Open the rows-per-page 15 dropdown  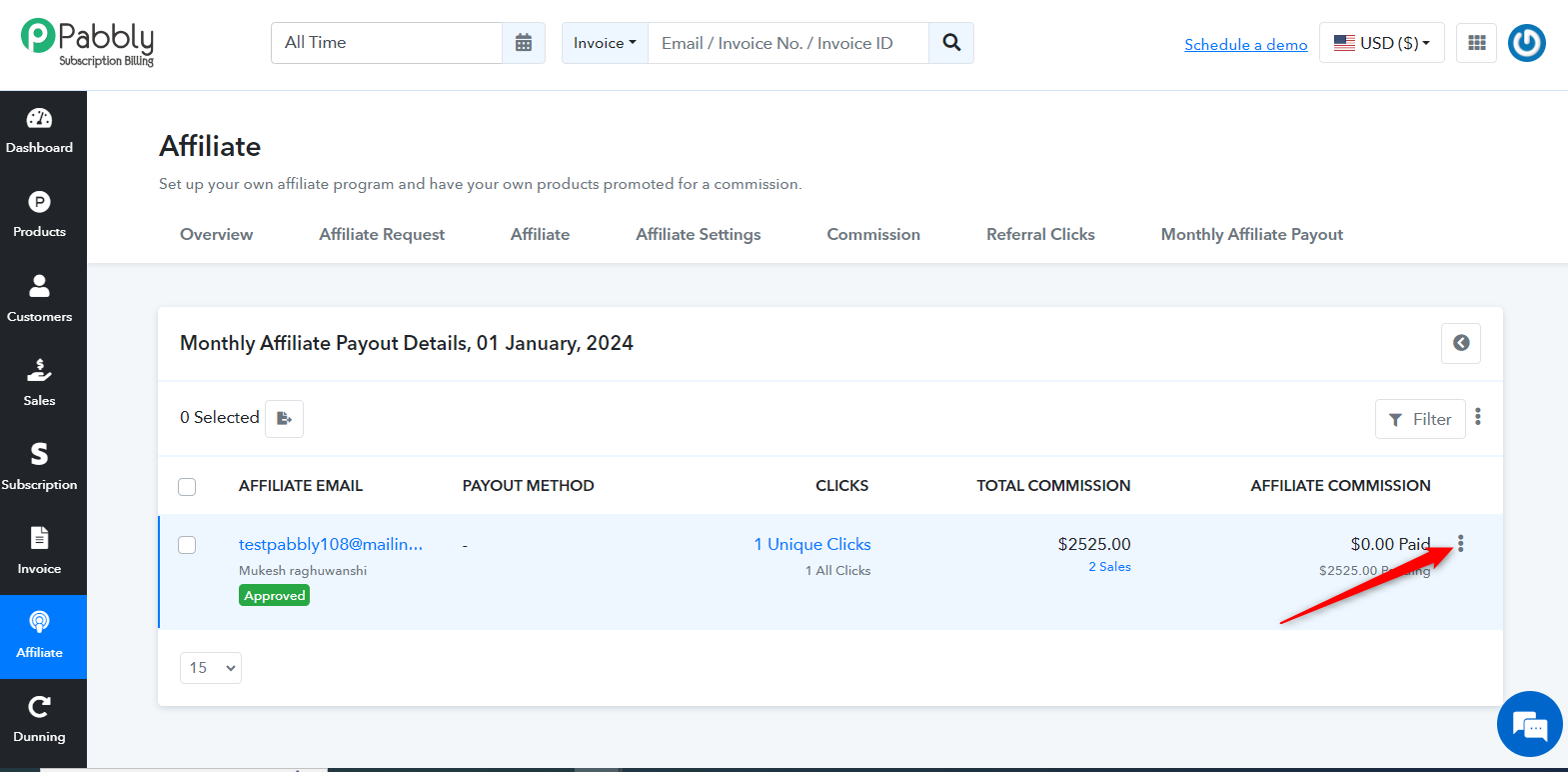point(211,668)
